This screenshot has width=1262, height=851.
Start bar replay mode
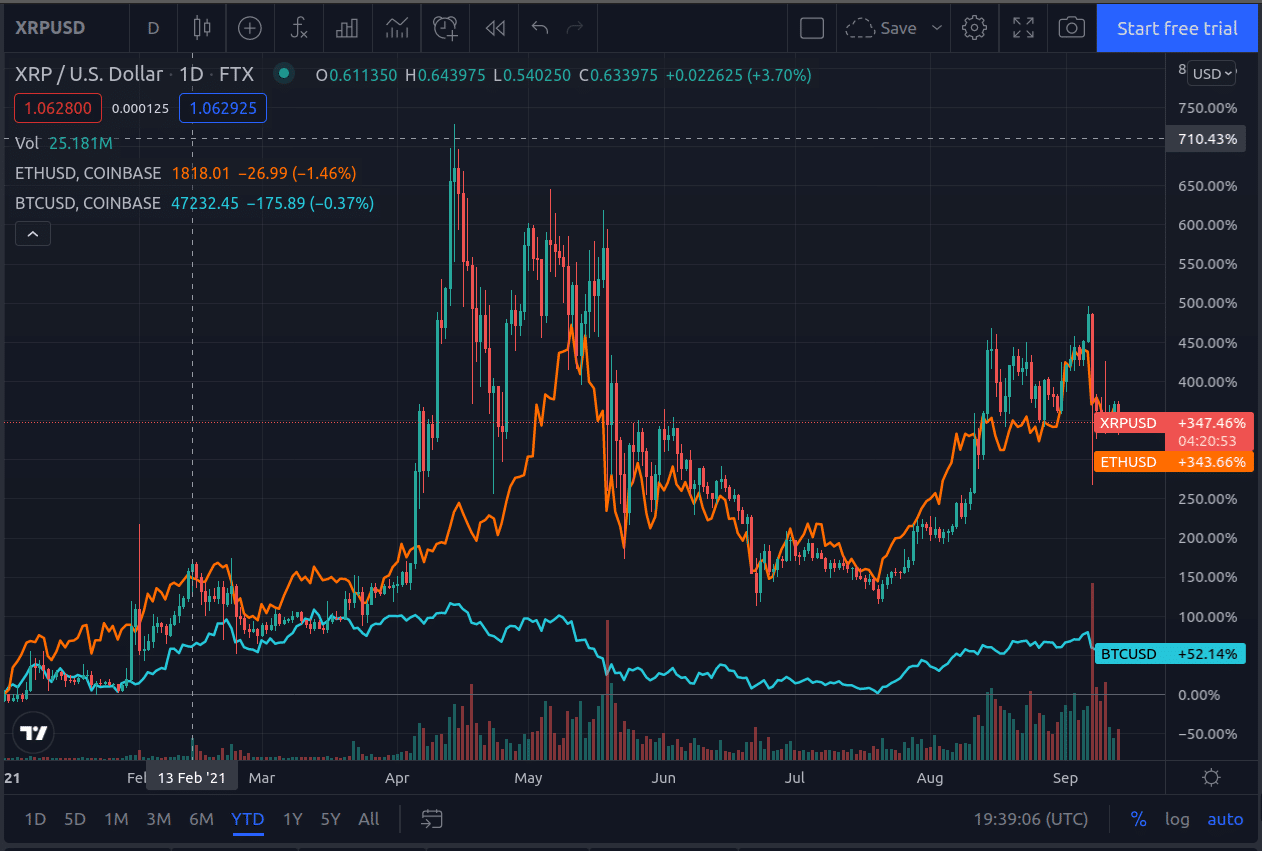pos(494,27)
